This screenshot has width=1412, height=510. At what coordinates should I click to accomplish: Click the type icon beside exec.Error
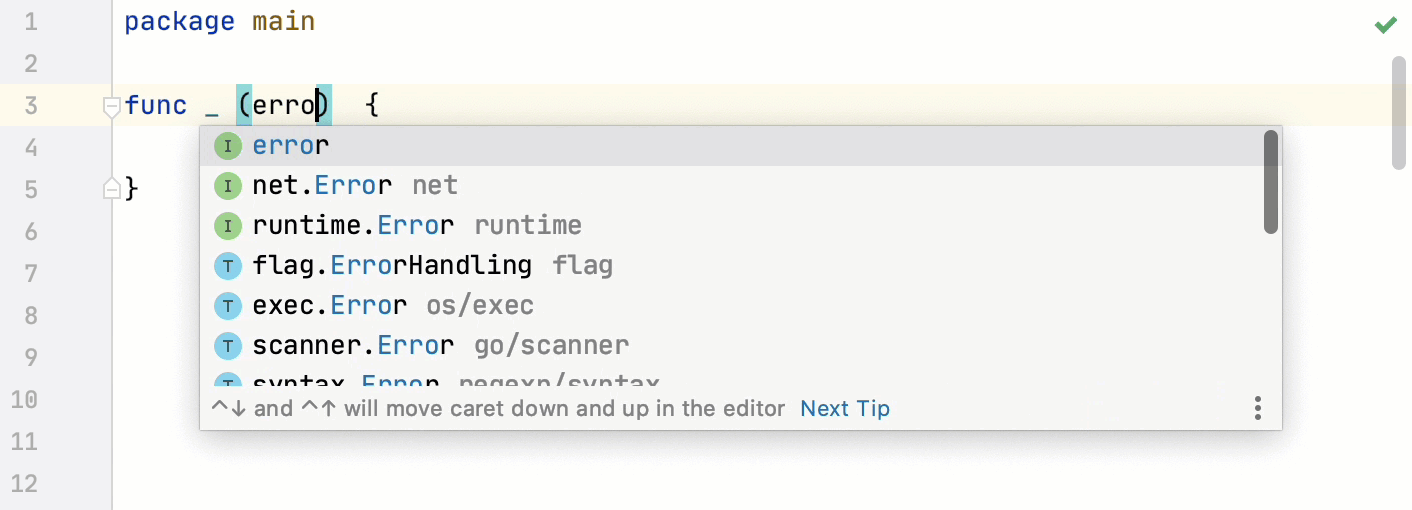[x=228, y=306]
